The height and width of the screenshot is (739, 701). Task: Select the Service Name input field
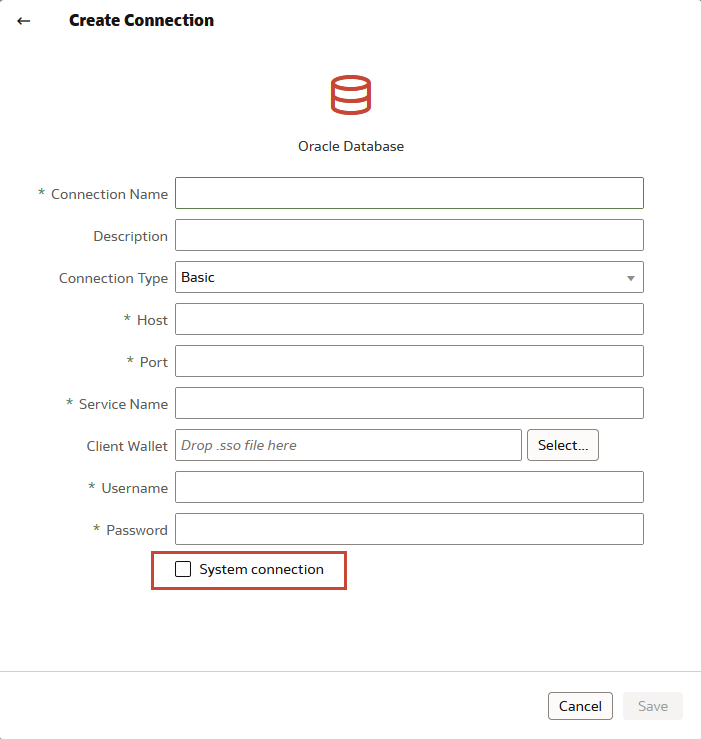point(409,403)
